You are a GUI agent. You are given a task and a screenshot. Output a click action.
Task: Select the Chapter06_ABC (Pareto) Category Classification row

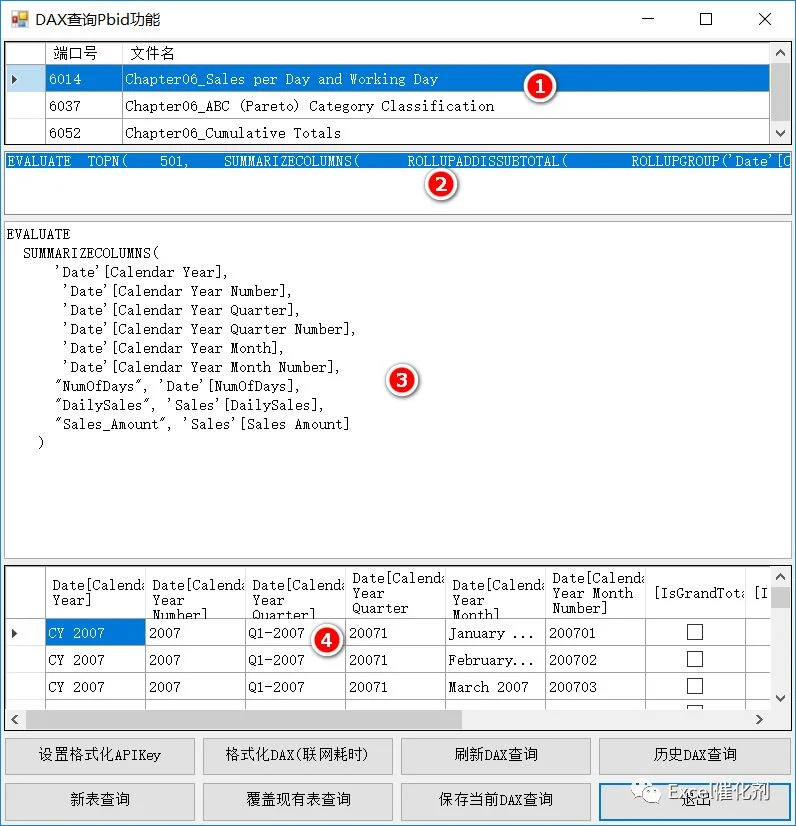(x=388, y=106)
